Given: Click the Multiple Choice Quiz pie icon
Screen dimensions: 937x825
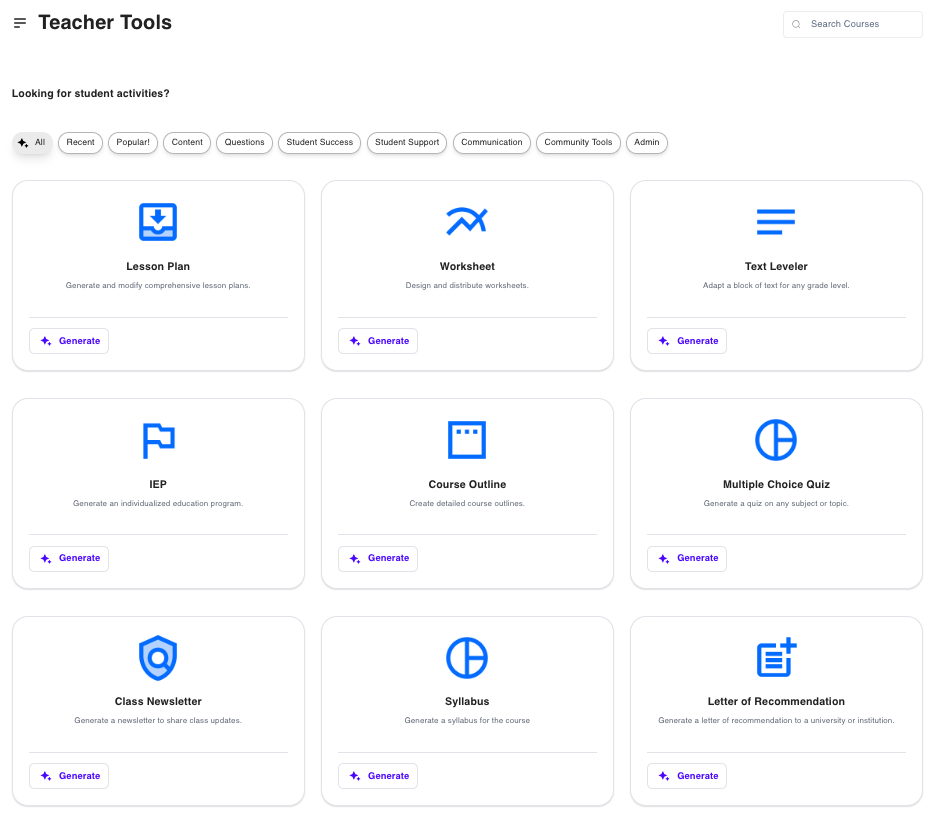Looking at the screenshot, I should [776, 439].
